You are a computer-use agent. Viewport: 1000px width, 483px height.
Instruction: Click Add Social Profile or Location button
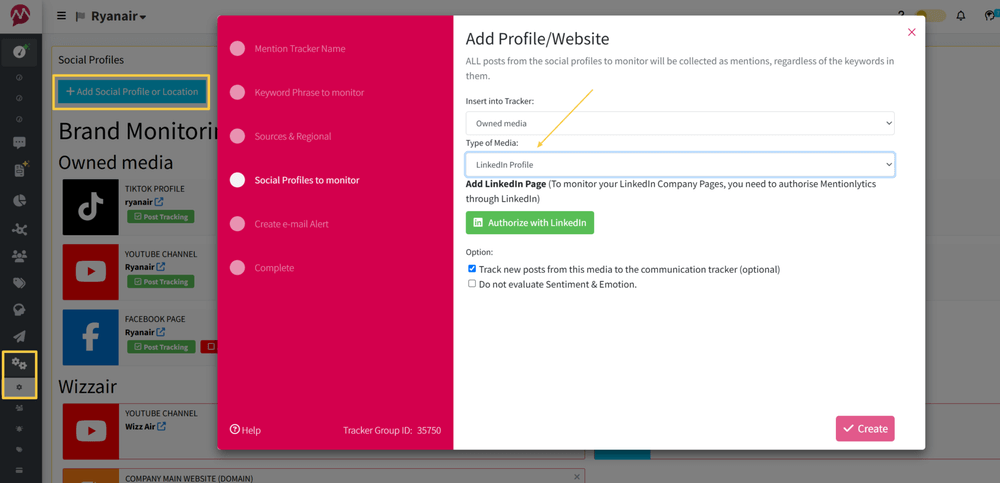click(x=132, y=92)
